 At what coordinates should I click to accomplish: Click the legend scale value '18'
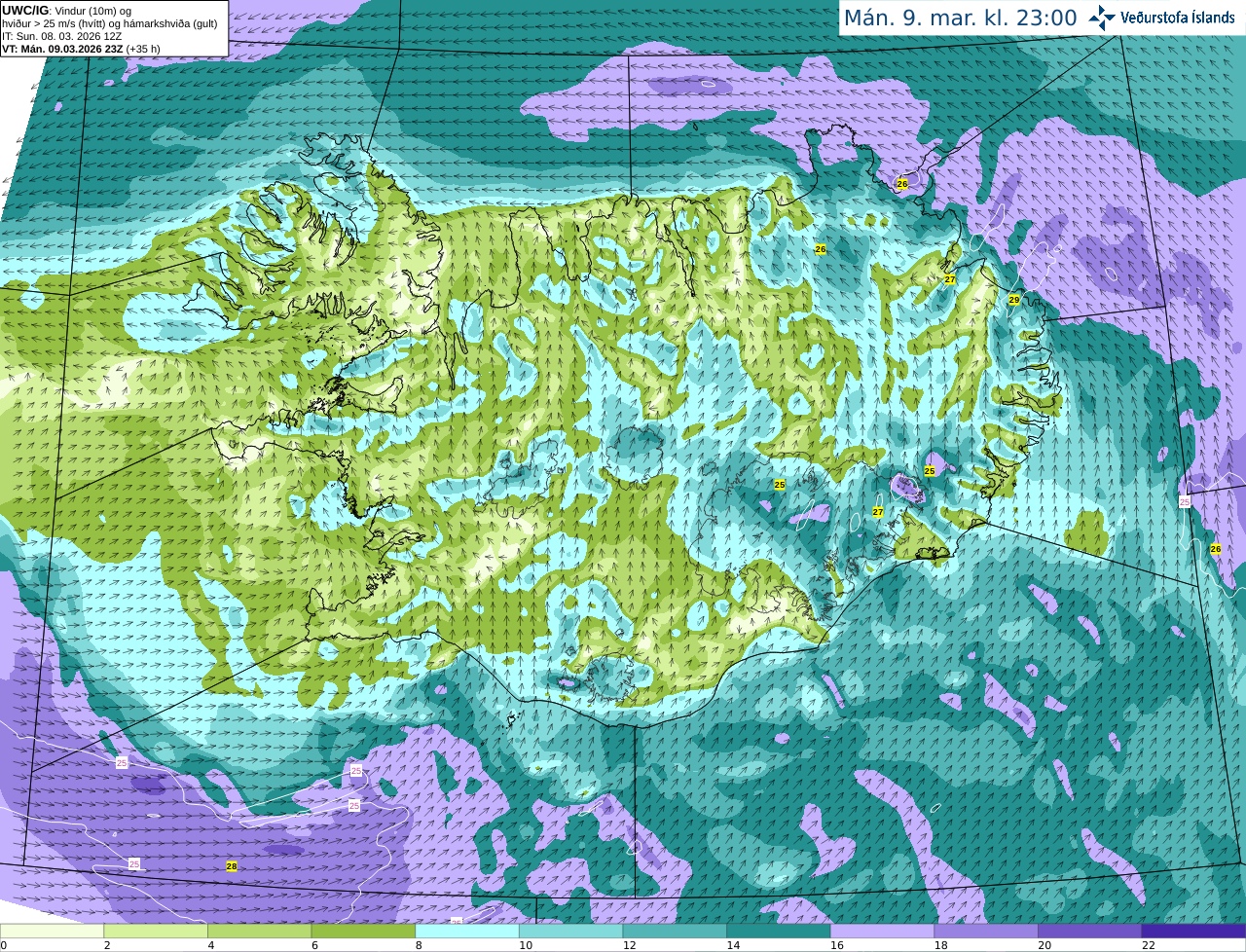(x=940, y=945)
